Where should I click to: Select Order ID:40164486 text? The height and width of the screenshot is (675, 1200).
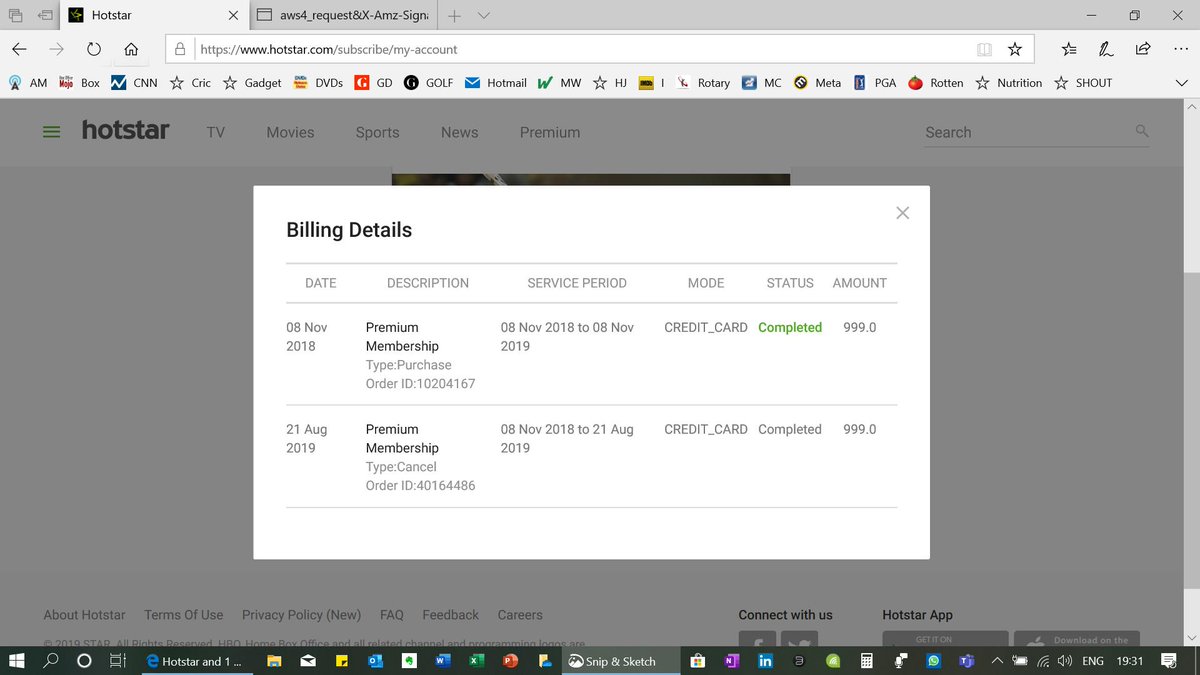pos(420,486)
